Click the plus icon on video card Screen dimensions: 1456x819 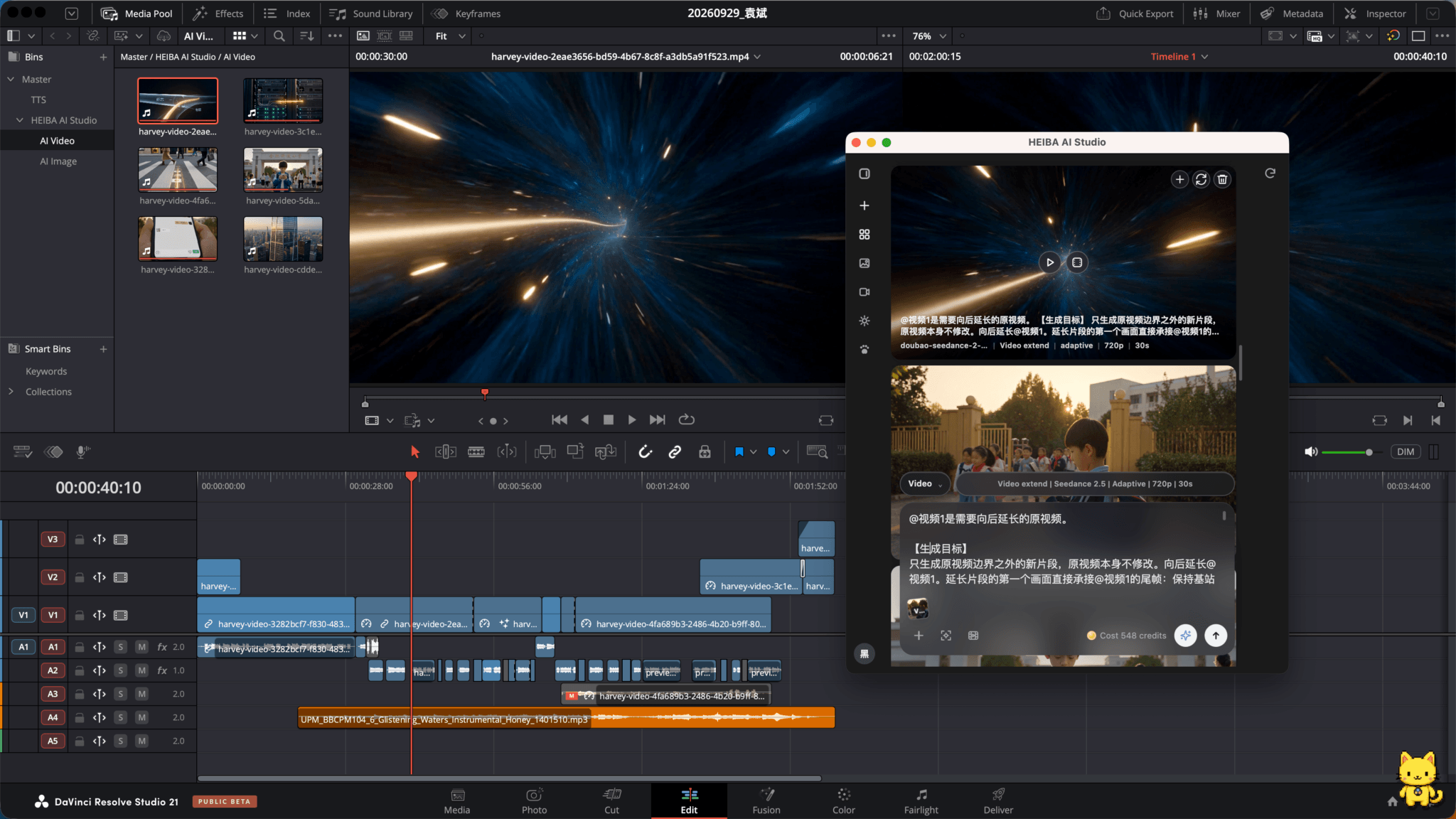[x=1179, y=179]
